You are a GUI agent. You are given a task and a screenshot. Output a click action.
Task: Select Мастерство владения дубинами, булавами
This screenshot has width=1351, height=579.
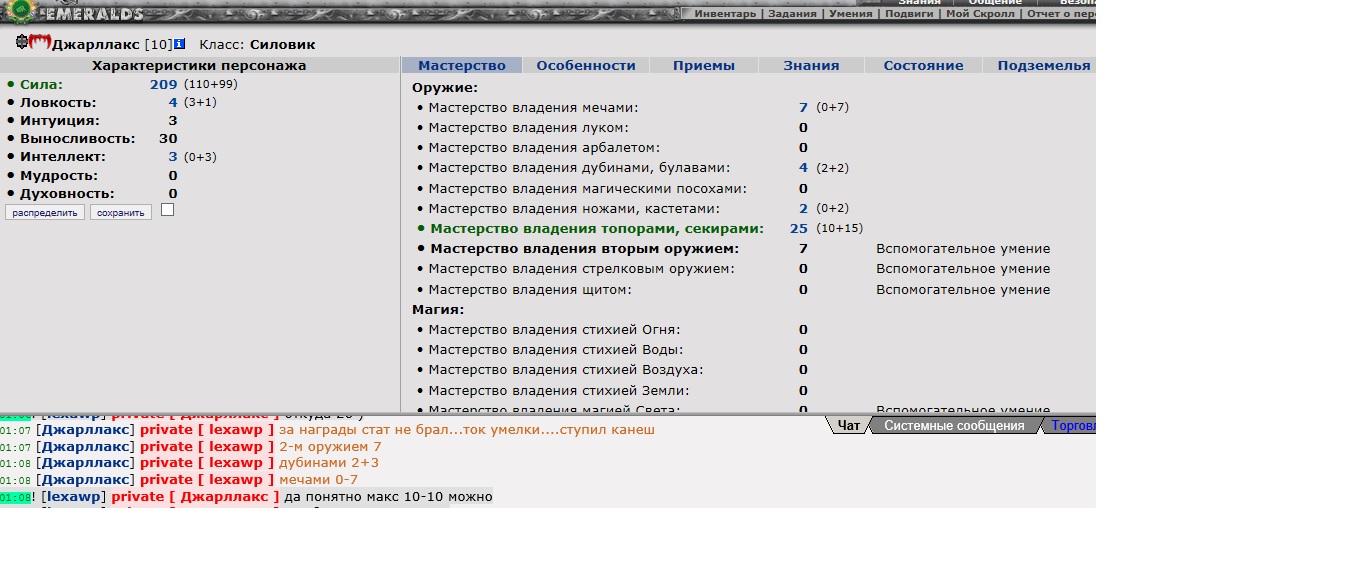(x=579, y=168)
